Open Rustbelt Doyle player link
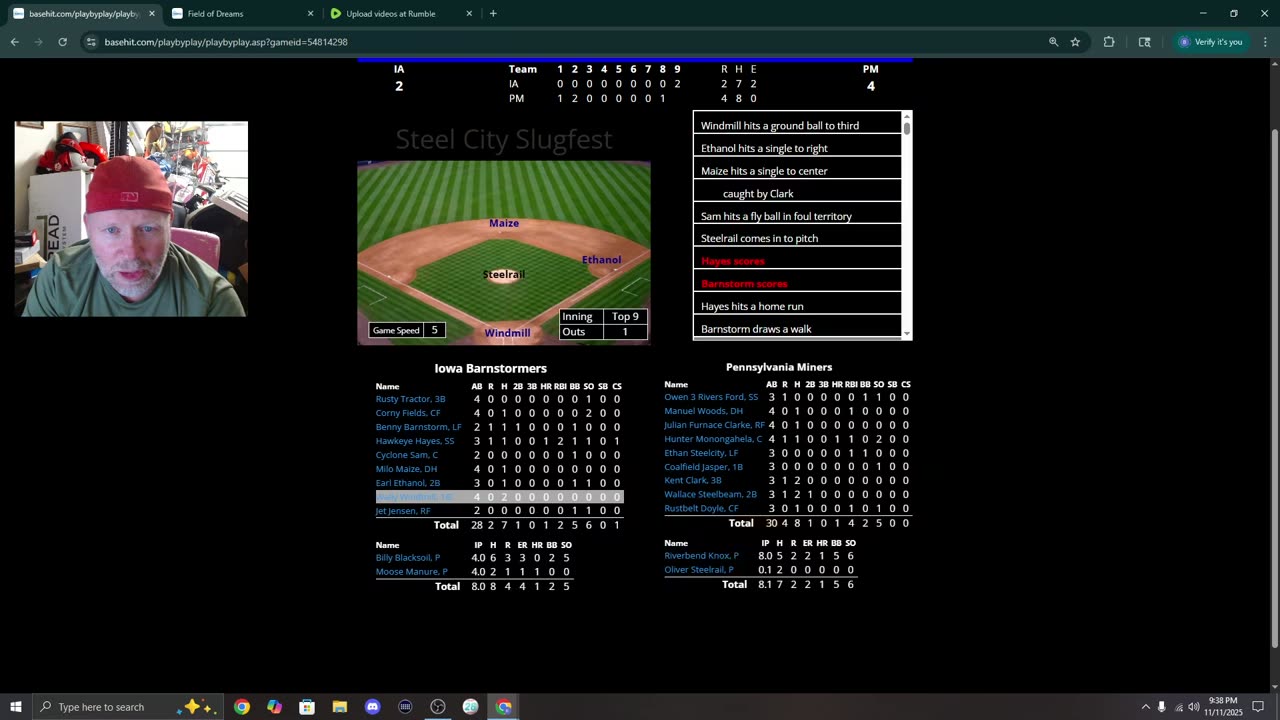Viewport: 1280px width, 720px height. coord(702,509)
